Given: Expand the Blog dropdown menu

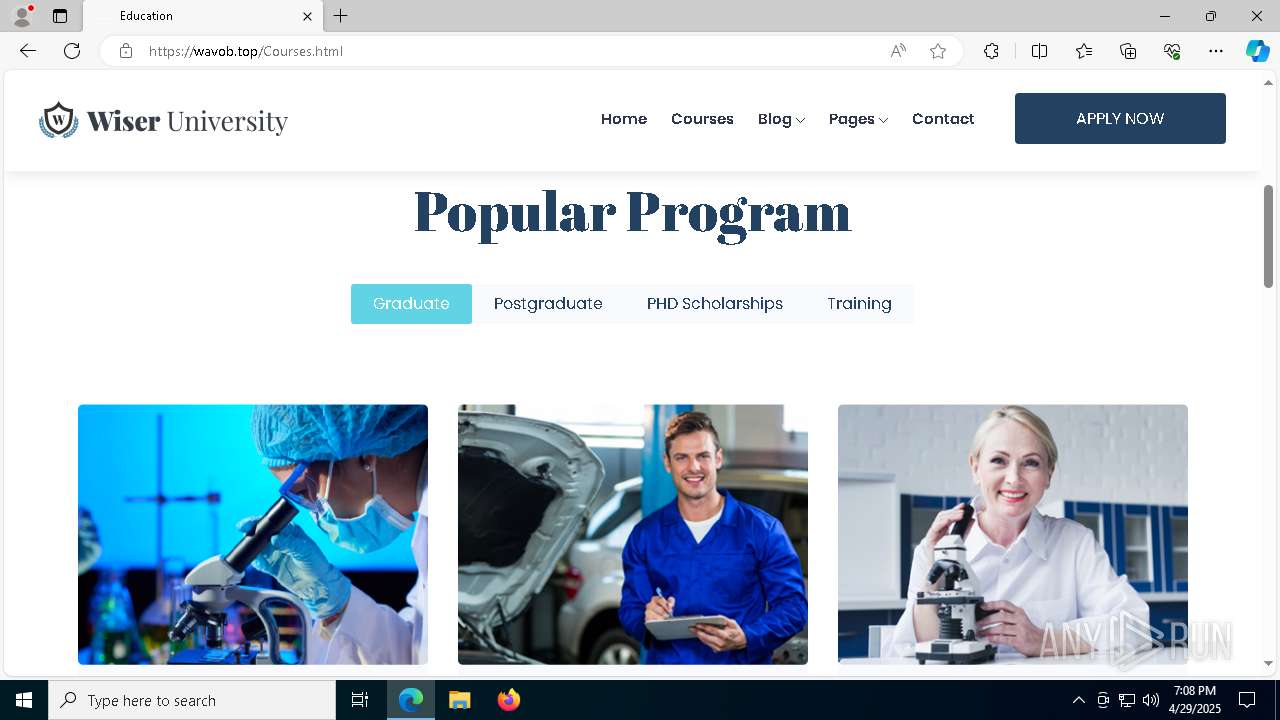Looking at the screenshot, I should (781, 119).
